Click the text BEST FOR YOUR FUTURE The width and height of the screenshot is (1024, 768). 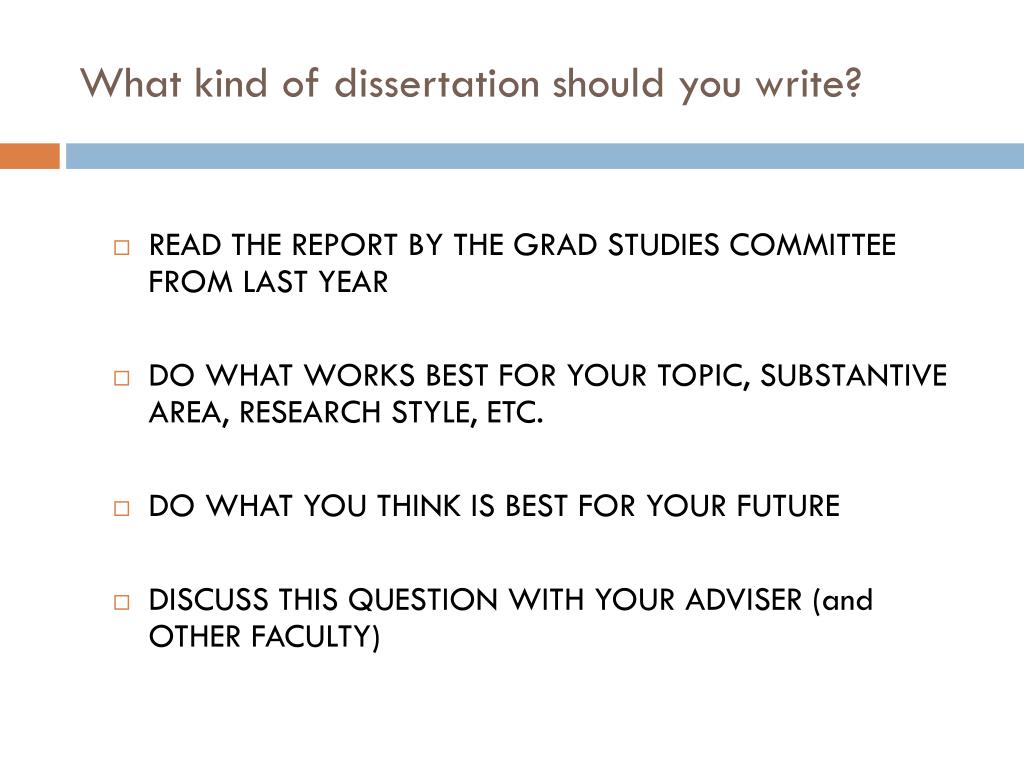[673, 507]
